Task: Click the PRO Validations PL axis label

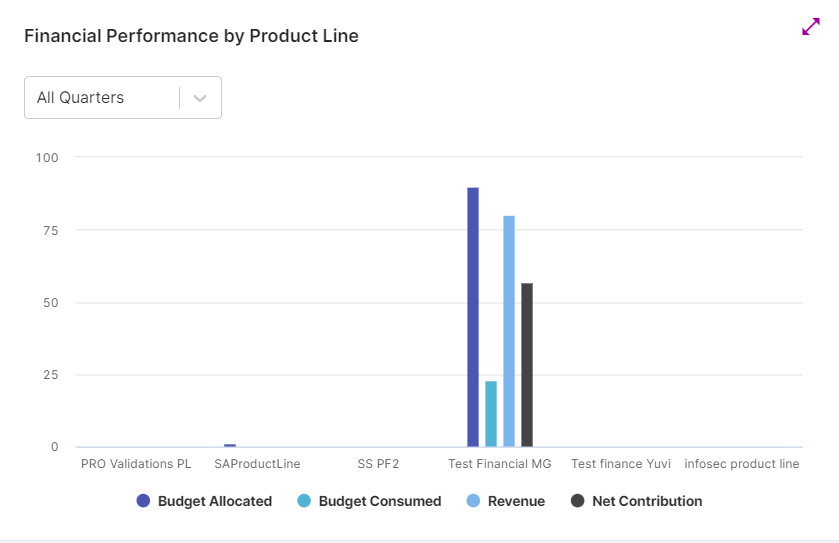Action: 136,464
